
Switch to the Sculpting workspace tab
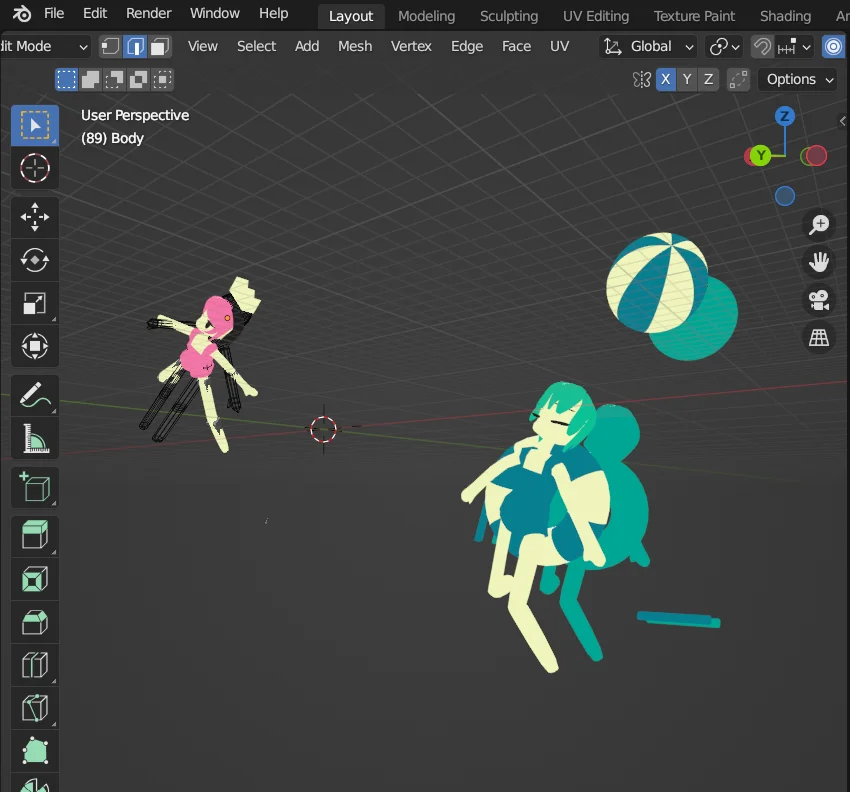509,16
